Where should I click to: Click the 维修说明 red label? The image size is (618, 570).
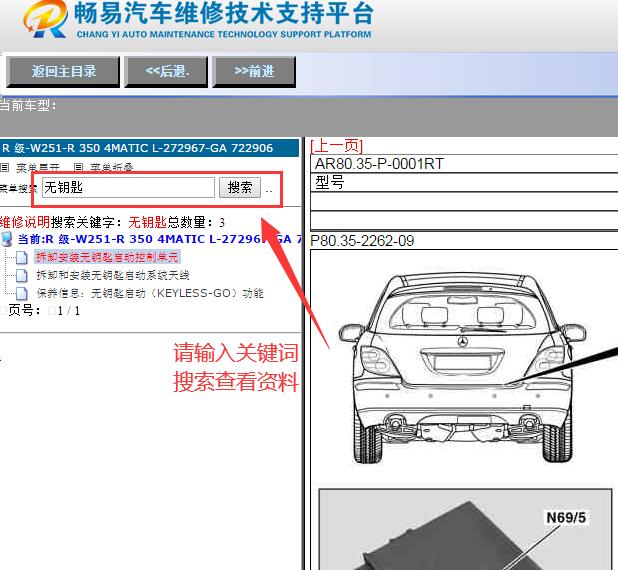coord(25,222)
